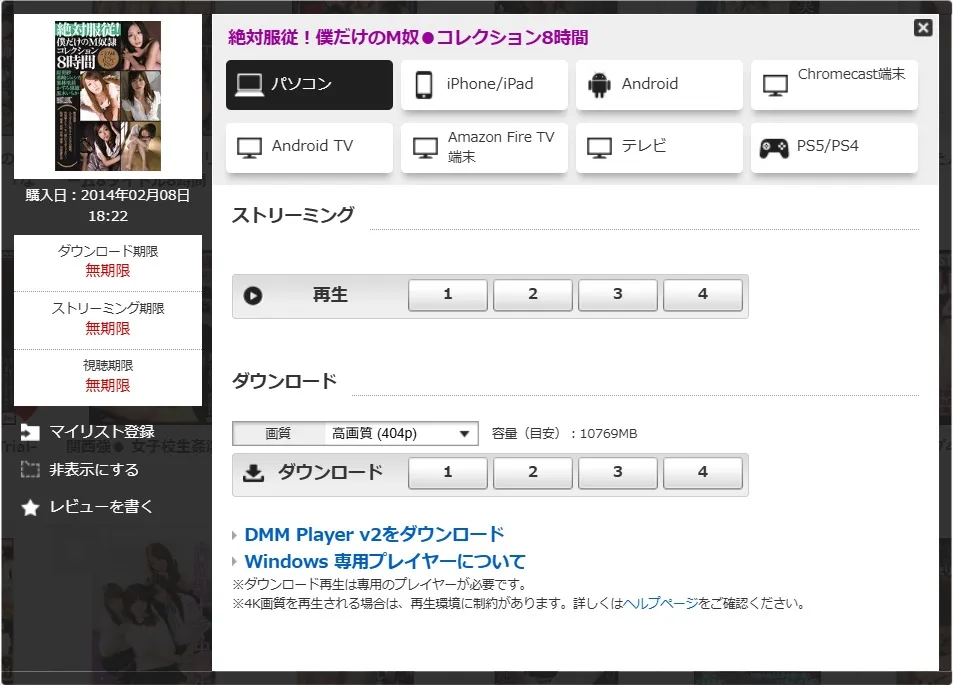
Task: Click the dashed box icon beside 非表示にする
Action: pos(30,470)
